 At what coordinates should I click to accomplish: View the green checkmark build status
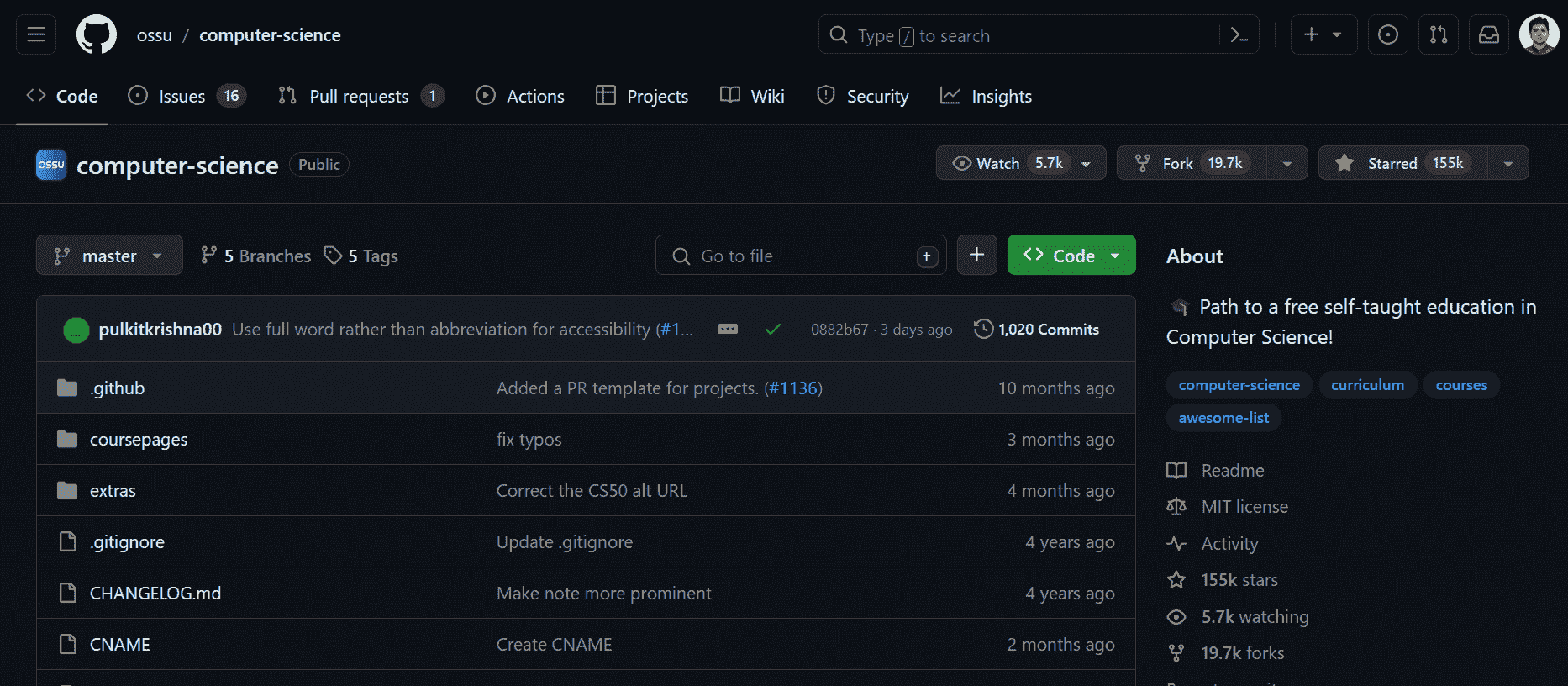(x=773, y=329)
